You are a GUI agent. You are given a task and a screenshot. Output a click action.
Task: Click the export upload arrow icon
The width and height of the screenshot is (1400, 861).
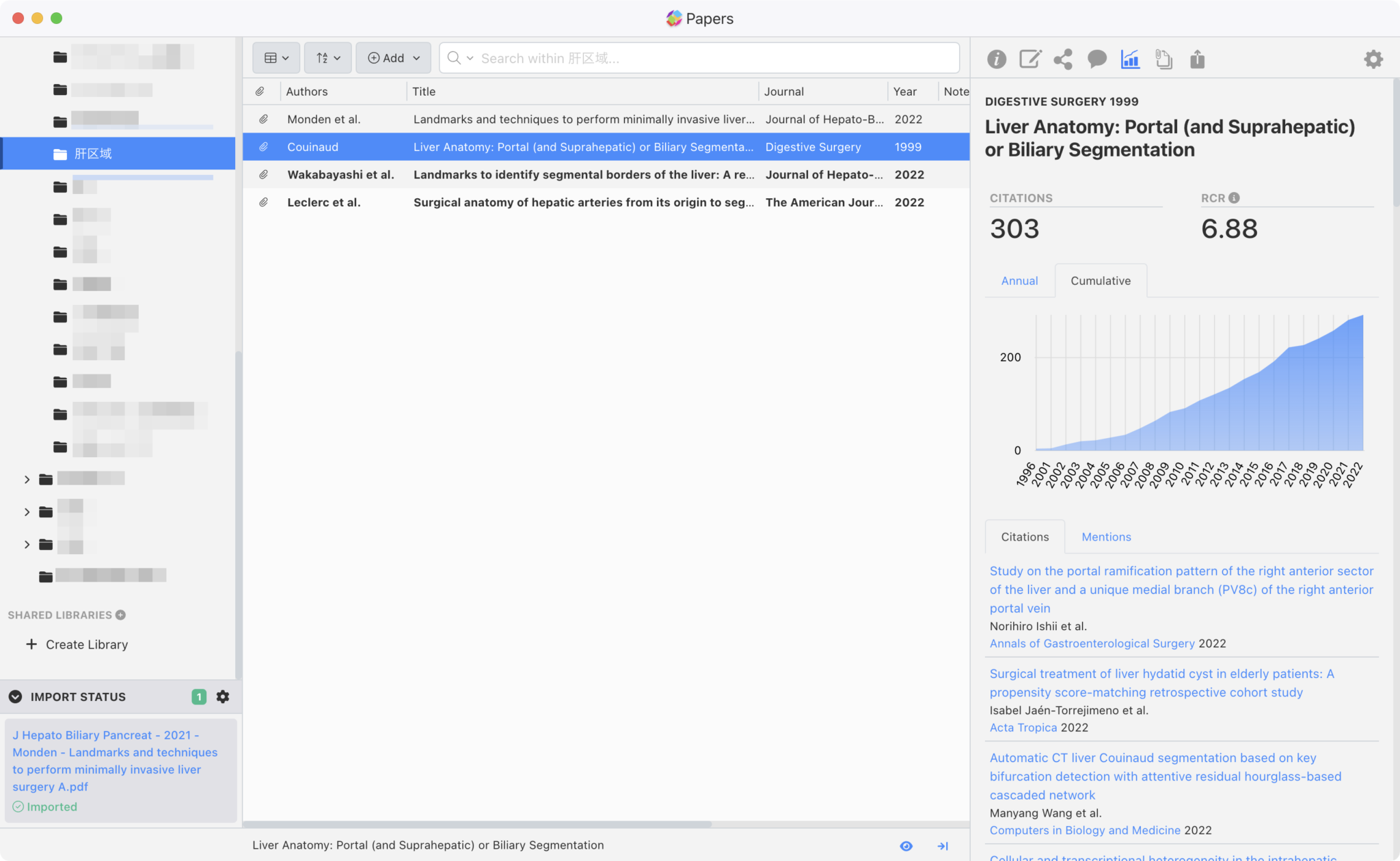(x=1197, y=59)
